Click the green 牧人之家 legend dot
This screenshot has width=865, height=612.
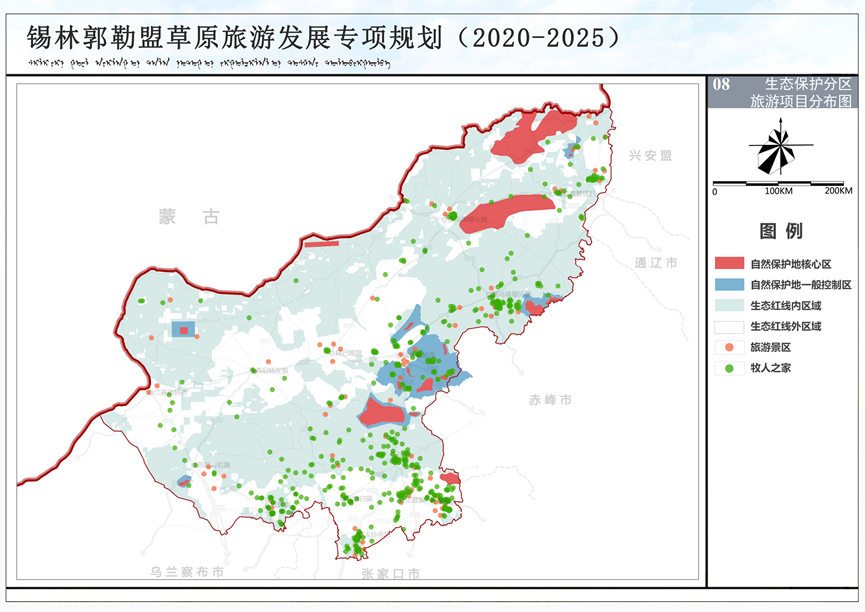point(729,367)
